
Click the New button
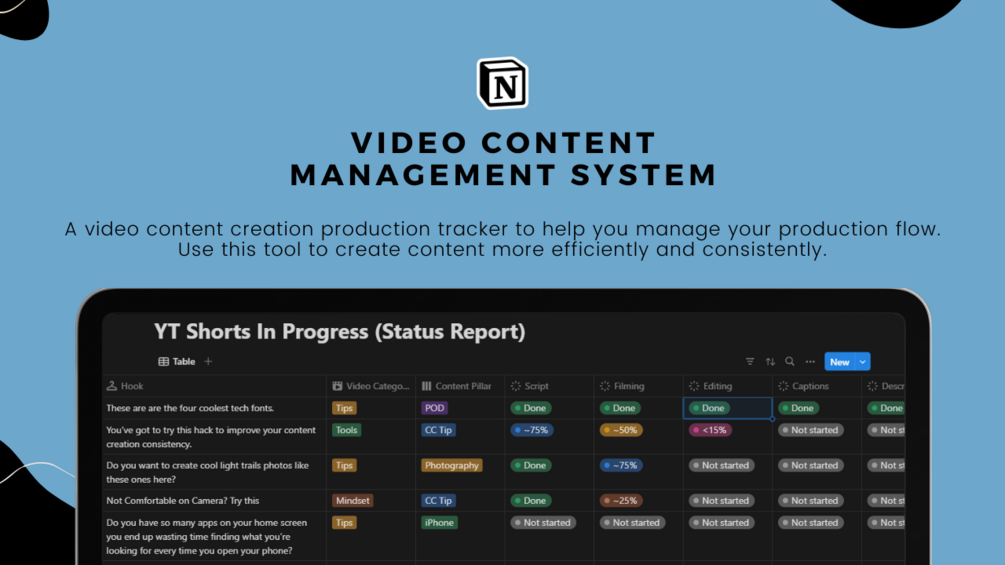coord(840,362)
